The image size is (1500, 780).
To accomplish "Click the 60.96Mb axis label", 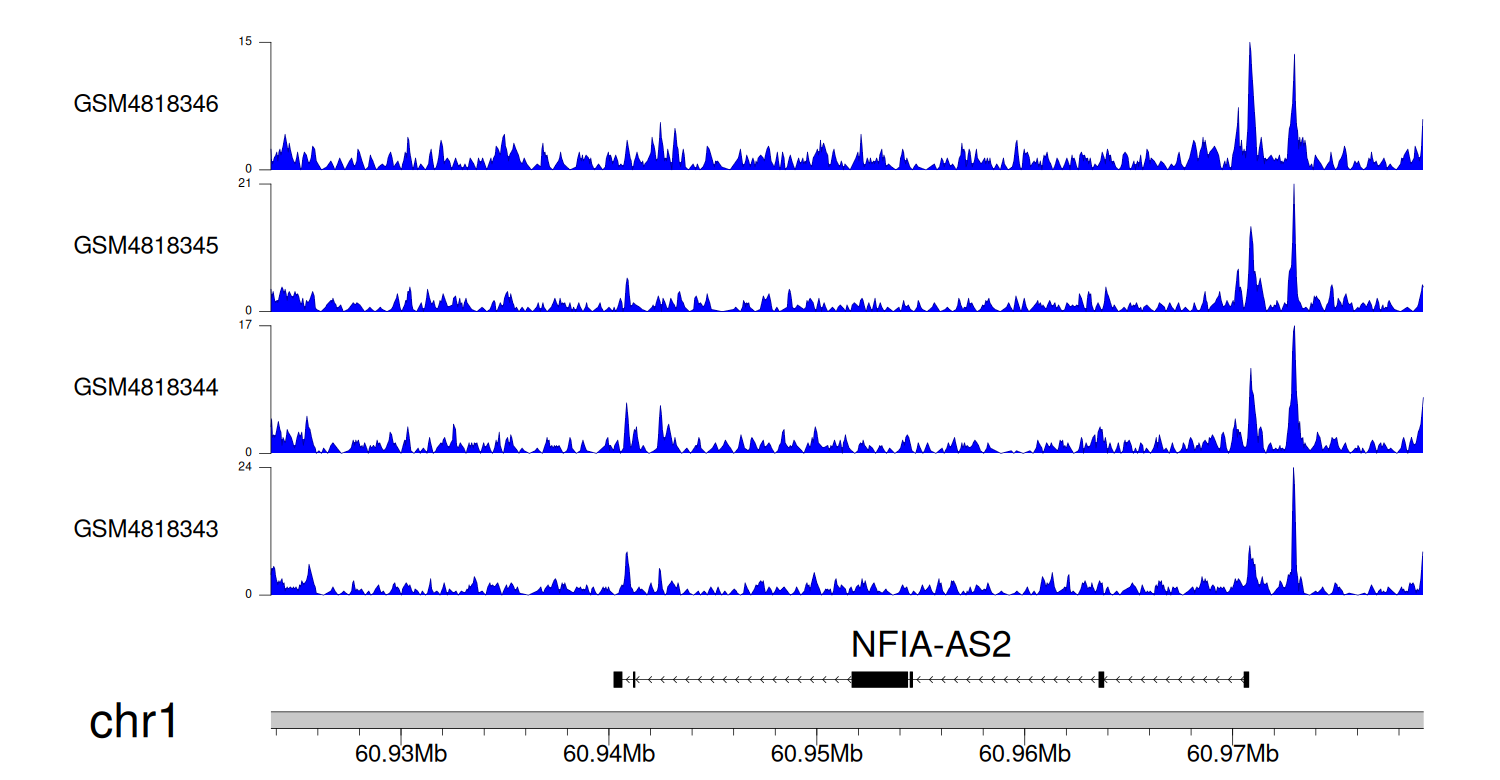I will point(1025,753).
